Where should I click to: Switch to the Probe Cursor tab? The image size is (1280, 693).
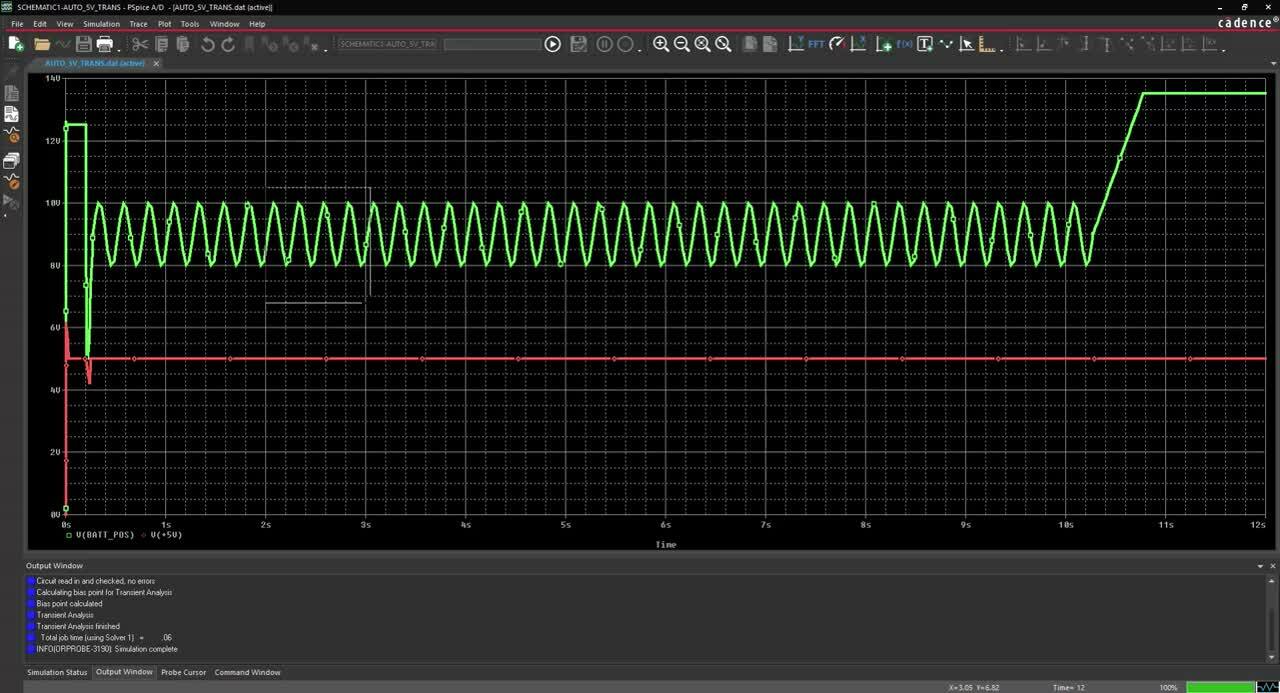coord(183,672)
